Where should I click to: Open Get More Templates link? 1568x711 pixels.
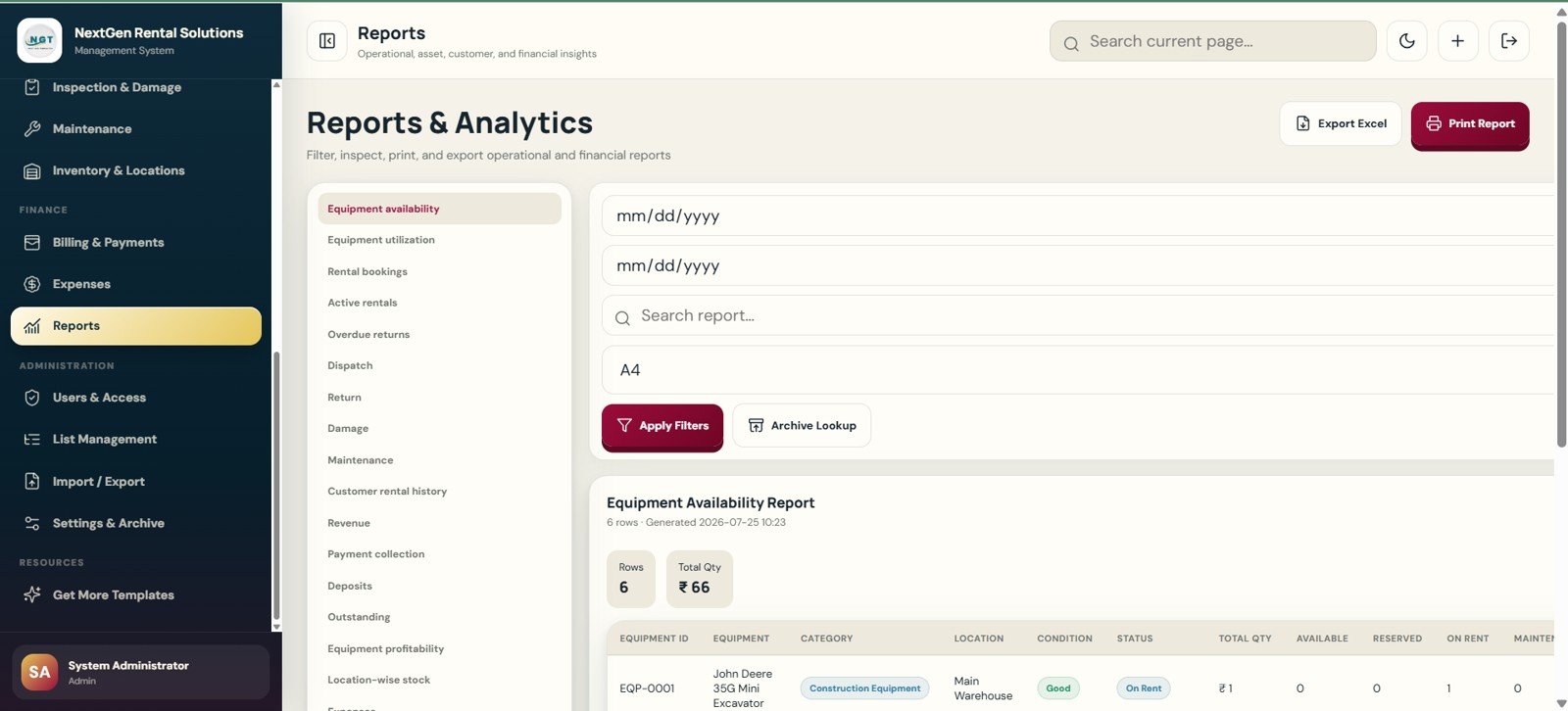[135, 594]
